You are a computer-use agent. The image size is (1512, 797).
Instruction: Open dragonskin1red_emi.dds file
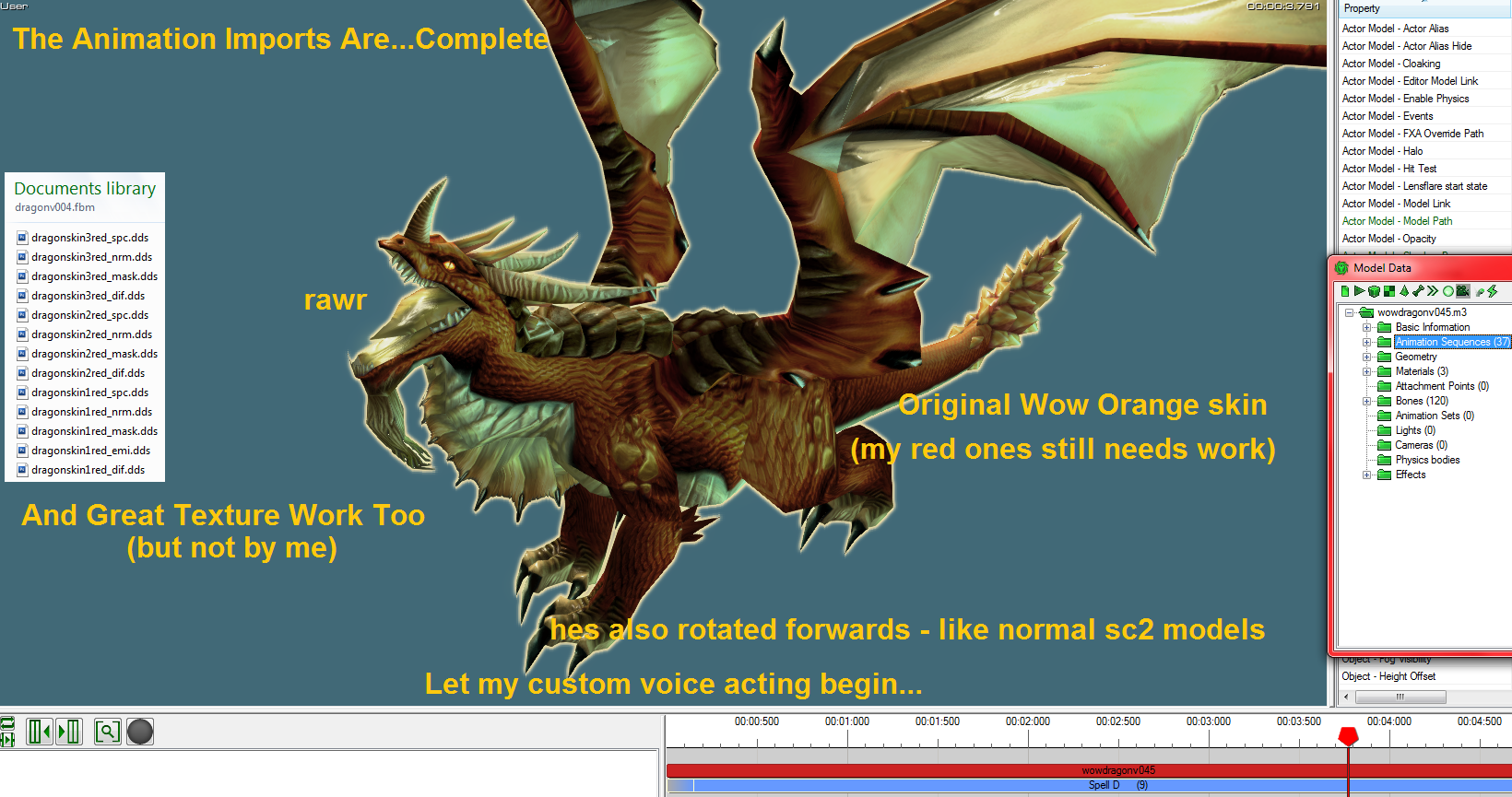90,451
